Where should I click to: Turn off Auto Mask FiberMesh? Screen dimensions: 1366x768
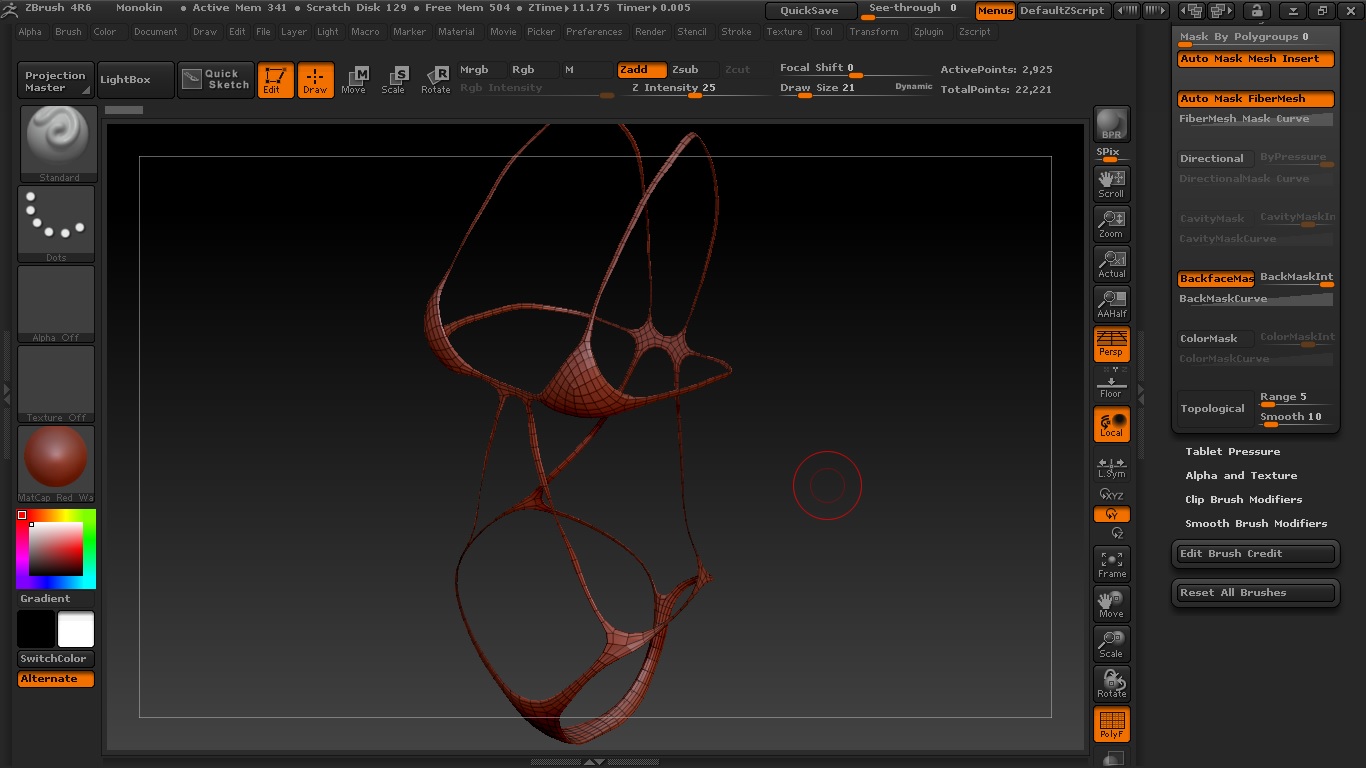pos(1255,99)
